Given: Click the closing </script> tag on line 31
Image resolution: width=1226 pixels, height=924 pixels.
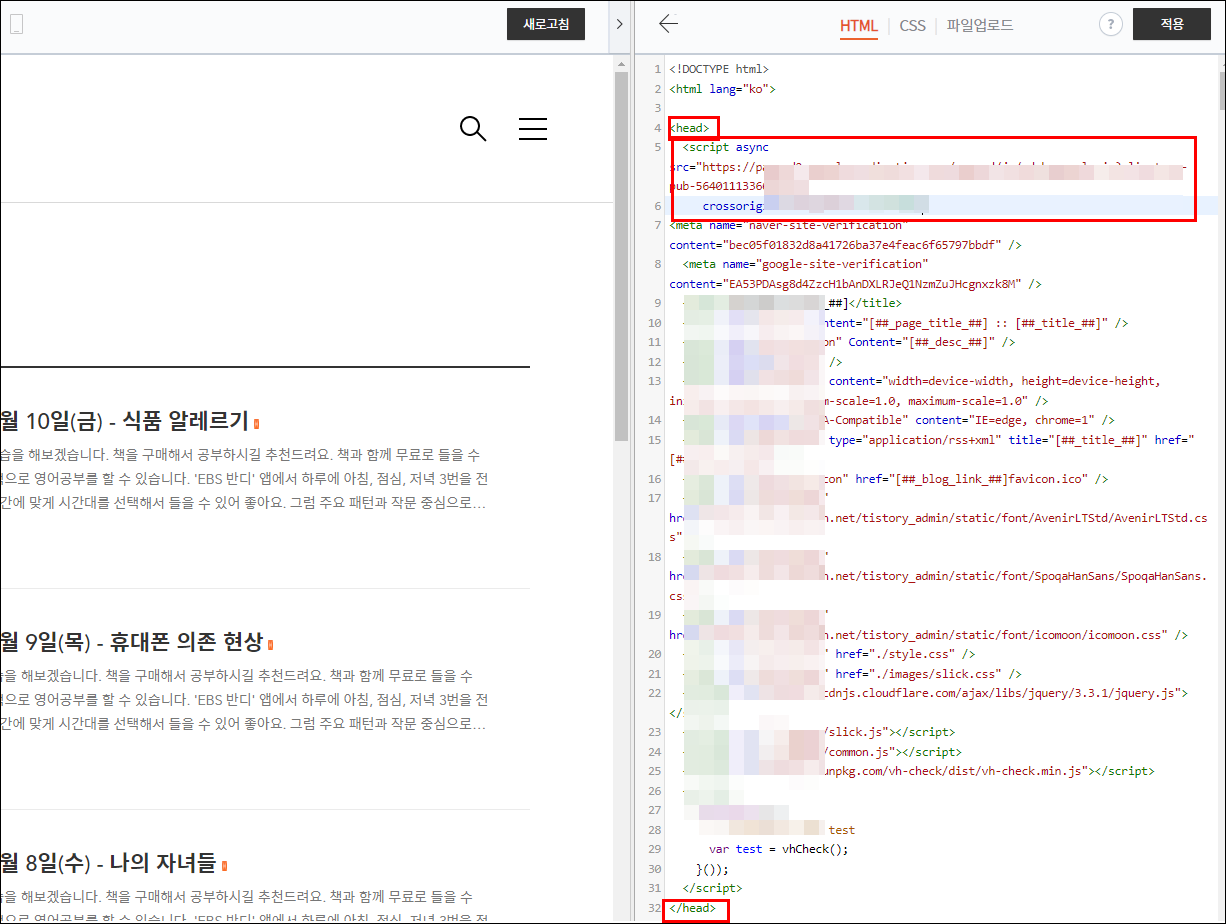Looking at the screenshot, I should click(711, 888).
